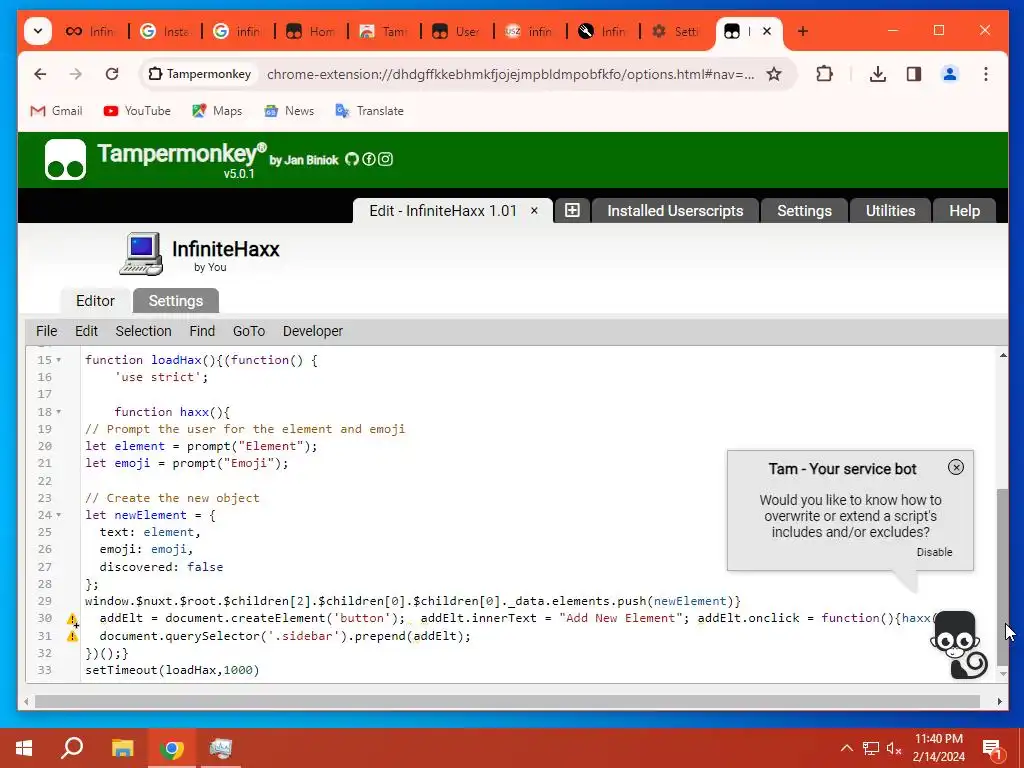Open the Selection menu
This screenshot has height=768, width=1024.
(144, 331)
